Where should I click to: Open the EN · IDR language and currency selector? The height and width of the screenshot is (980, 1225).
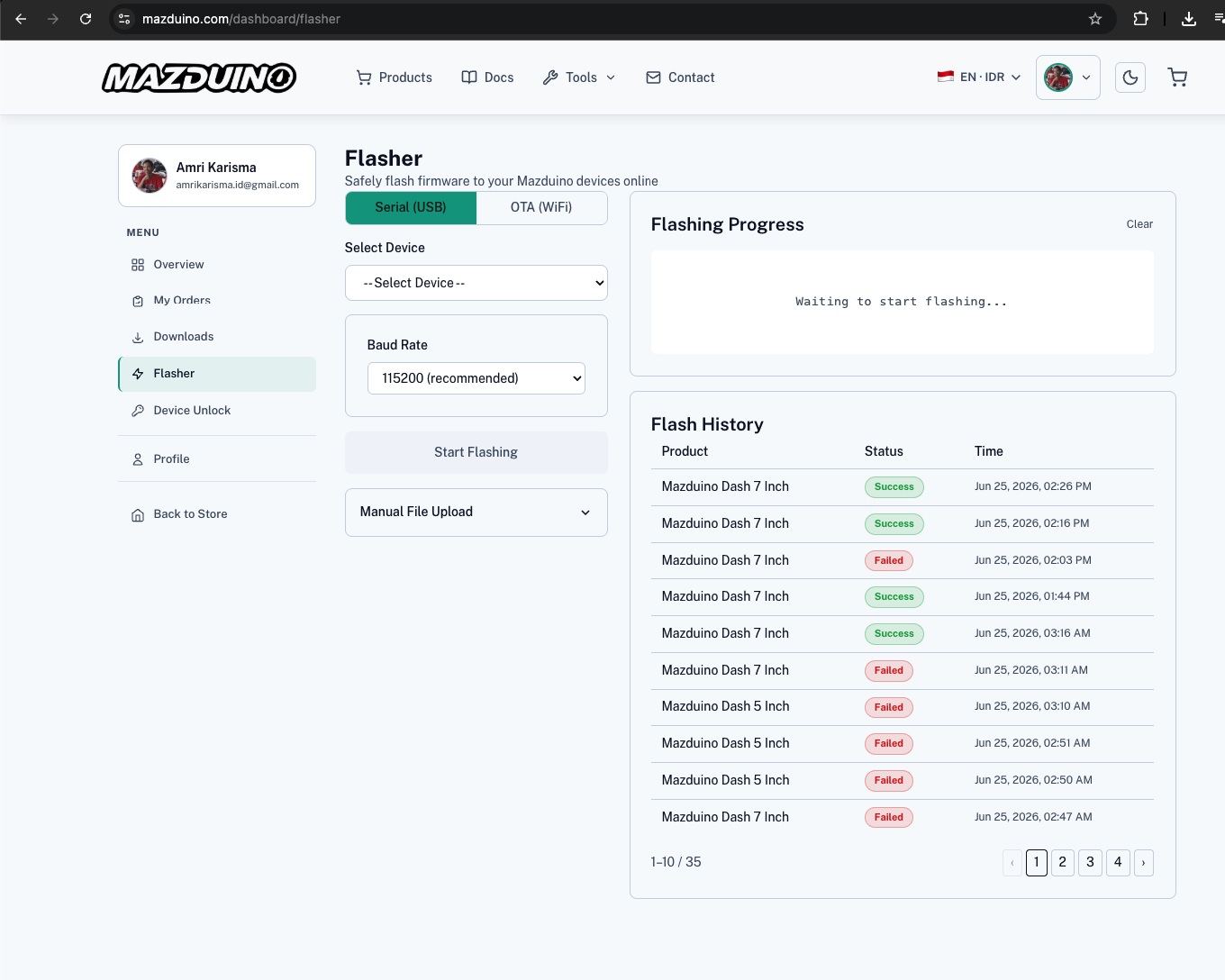click(979, 77)
